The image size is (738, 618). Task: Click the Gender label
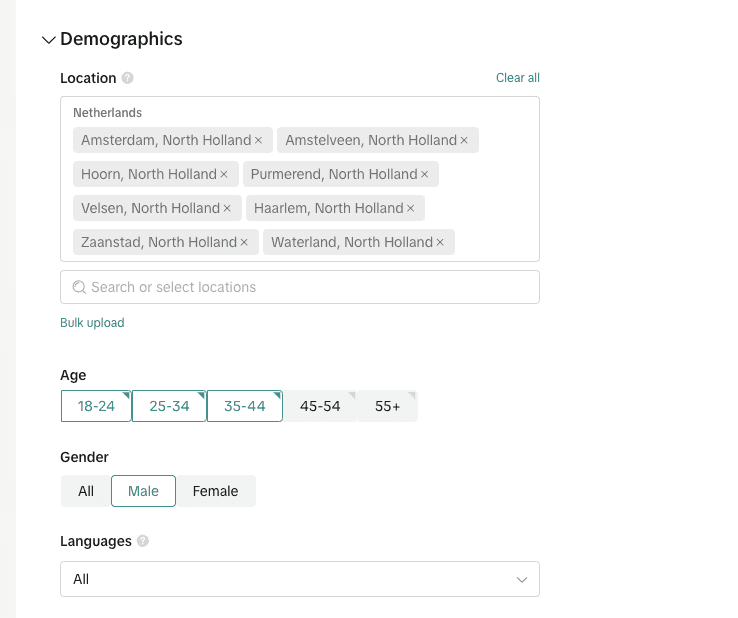84,457
